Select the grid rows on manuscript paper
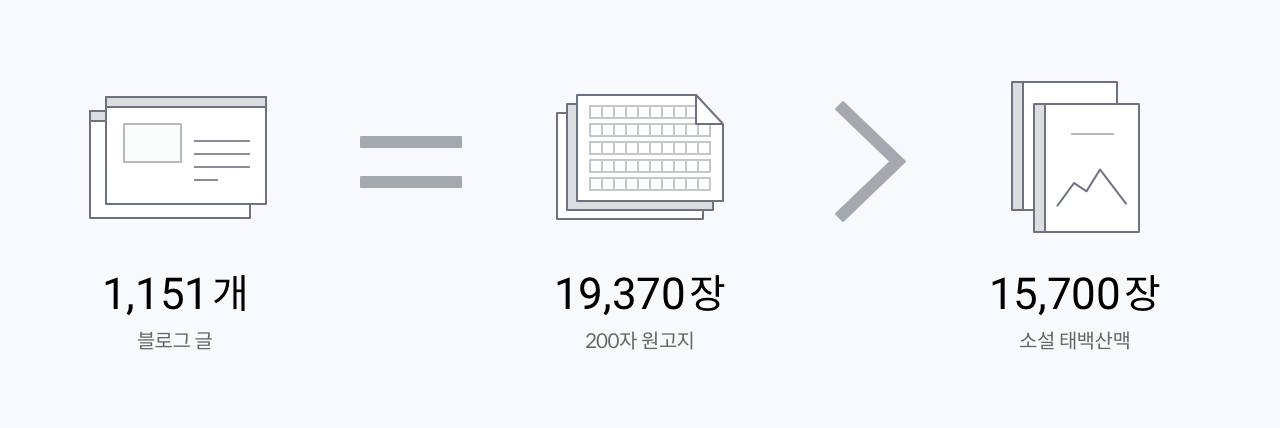 tap(650, 148)
